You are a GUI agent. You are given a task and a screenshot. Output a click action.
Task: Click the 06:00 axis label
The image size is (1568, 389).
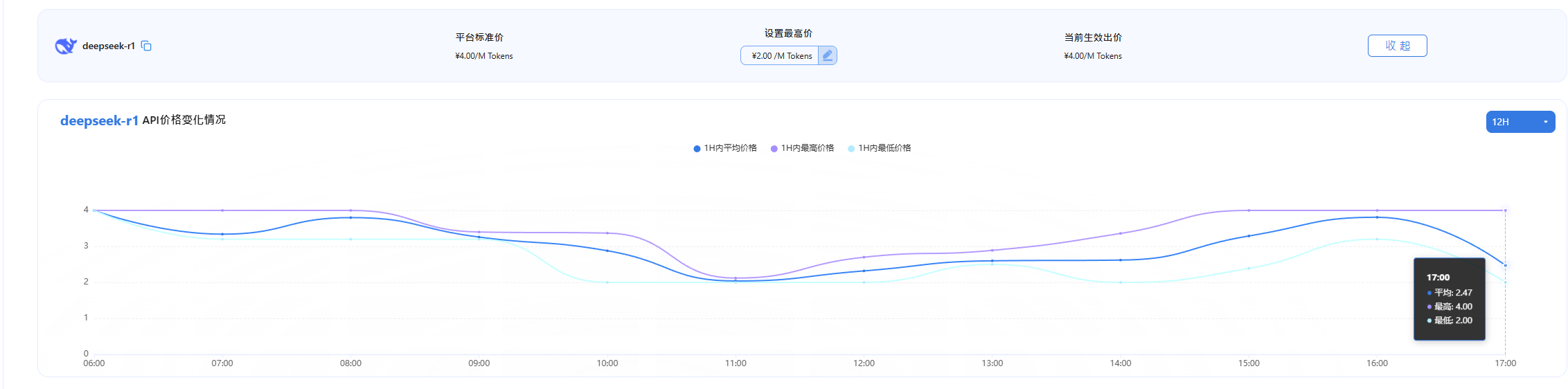point(94,363)
